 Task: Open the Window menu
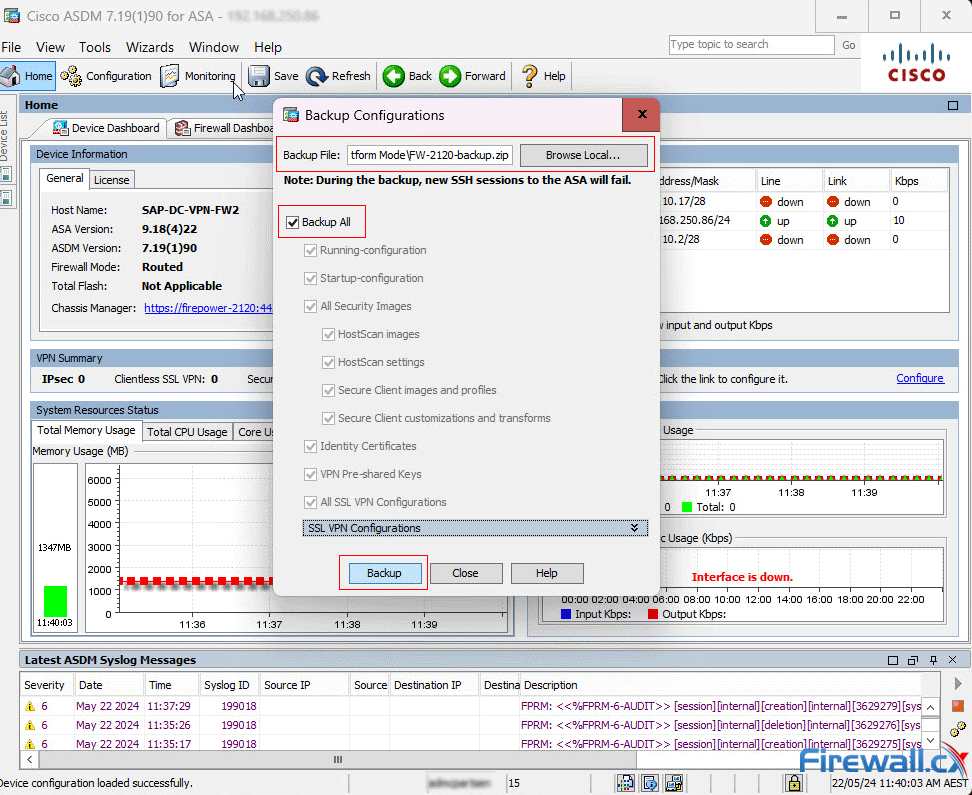[x=213, y=47]
